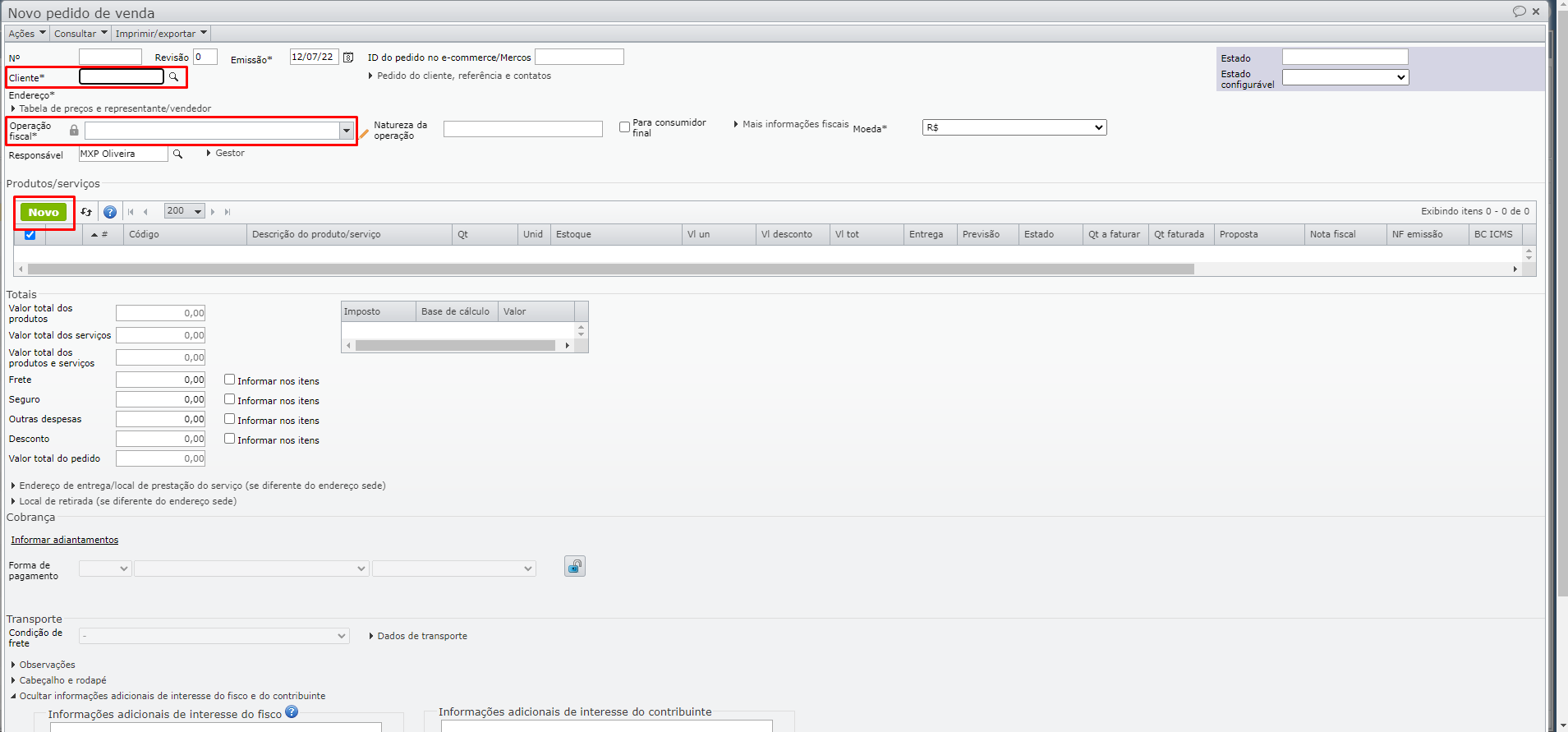1568x732 pixels.
Task: Click the Revisão number field
Action: pyautogui.click(x=205, y=57)
